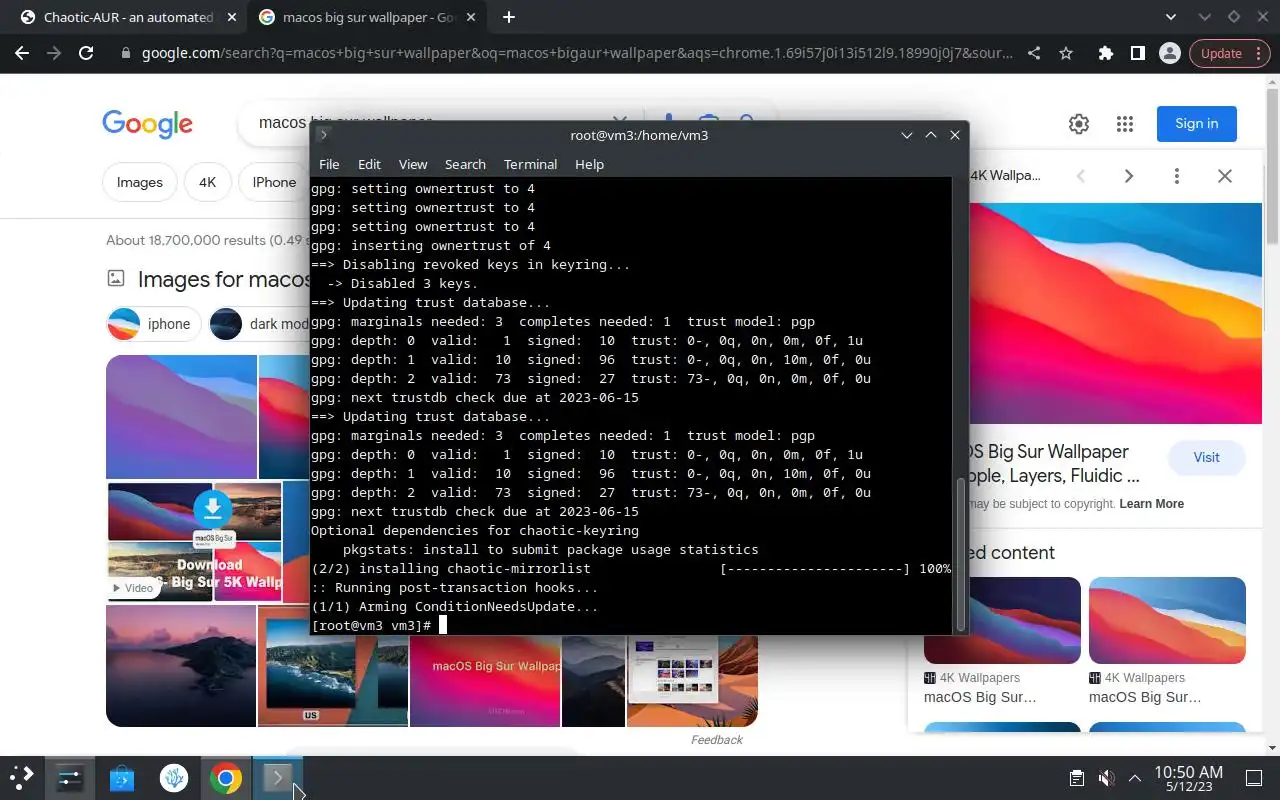Click the Chrome page vertical scrollbar
Image resolution: width=1280 pixels, height=800 pixels.
click(1272, 165)
